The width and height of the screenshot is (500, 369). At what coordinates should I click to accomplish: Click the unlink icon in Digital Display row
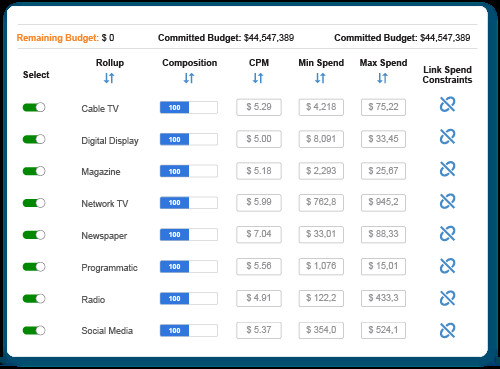click(x=447, y=137)
